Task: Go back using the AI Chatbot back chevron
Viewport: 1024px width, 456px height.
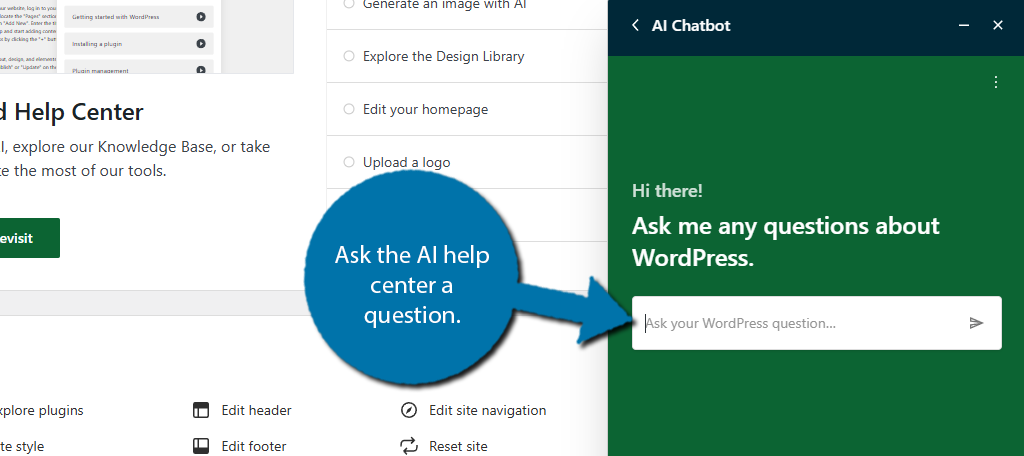Action: click(x=635, y=25)
